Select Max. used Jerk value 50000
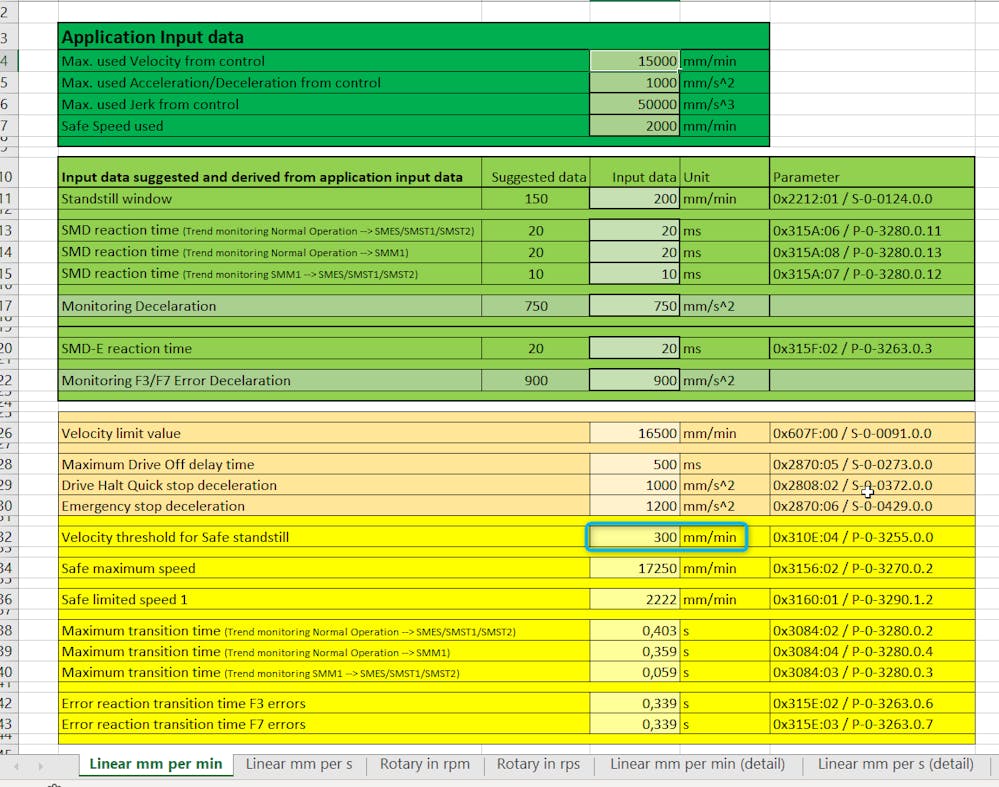999x787 pixels. pos(635,105)
